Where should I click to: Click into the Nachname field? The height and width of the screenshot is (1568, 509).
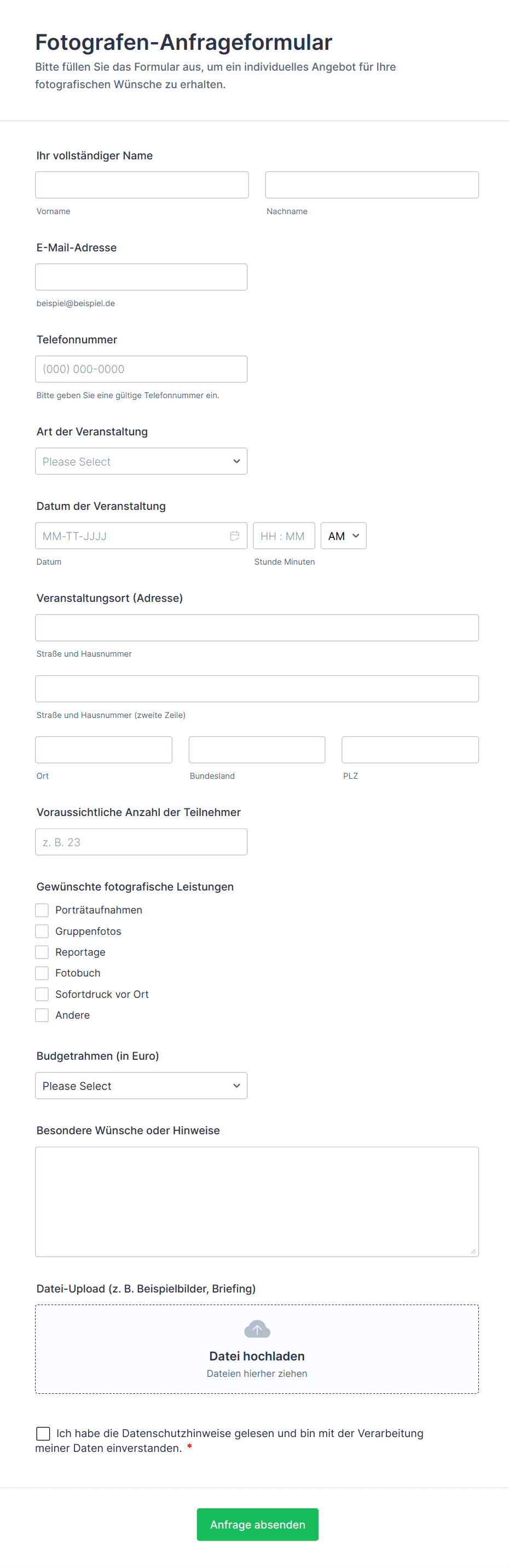(x=372, y=185)
